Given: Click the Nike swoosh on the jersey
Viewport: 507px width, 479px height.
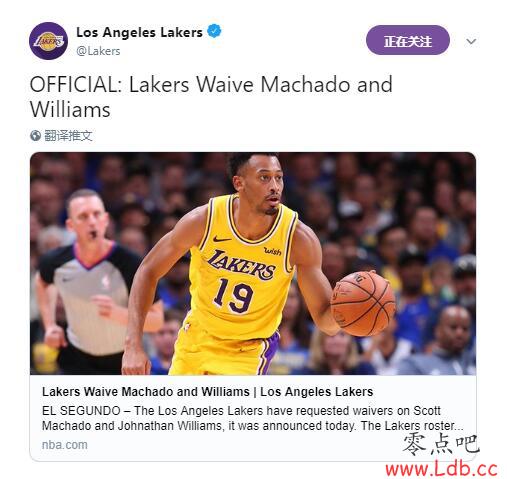Looking at the screenshot, I should click(221, 239).
